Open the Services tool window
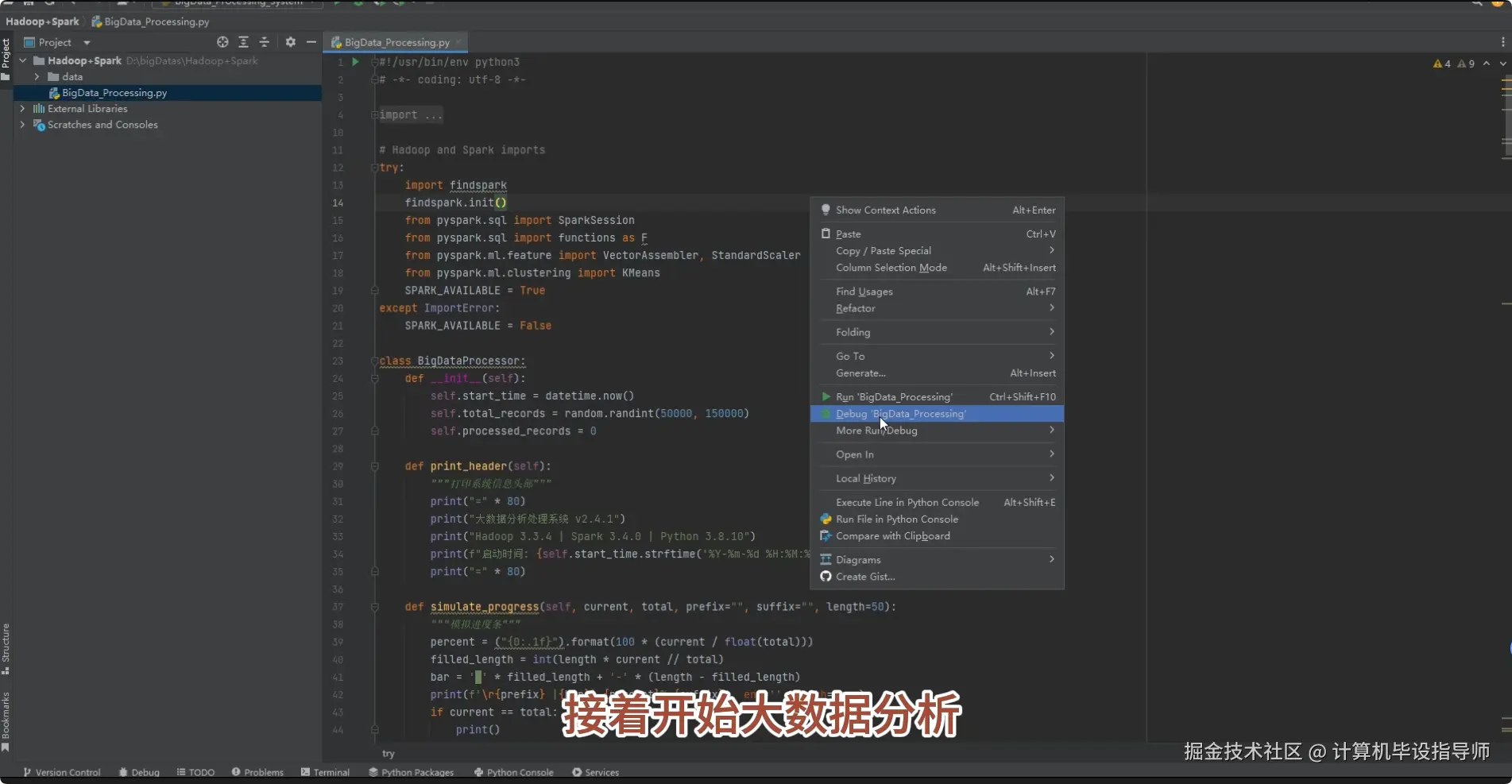 [595, 772]
